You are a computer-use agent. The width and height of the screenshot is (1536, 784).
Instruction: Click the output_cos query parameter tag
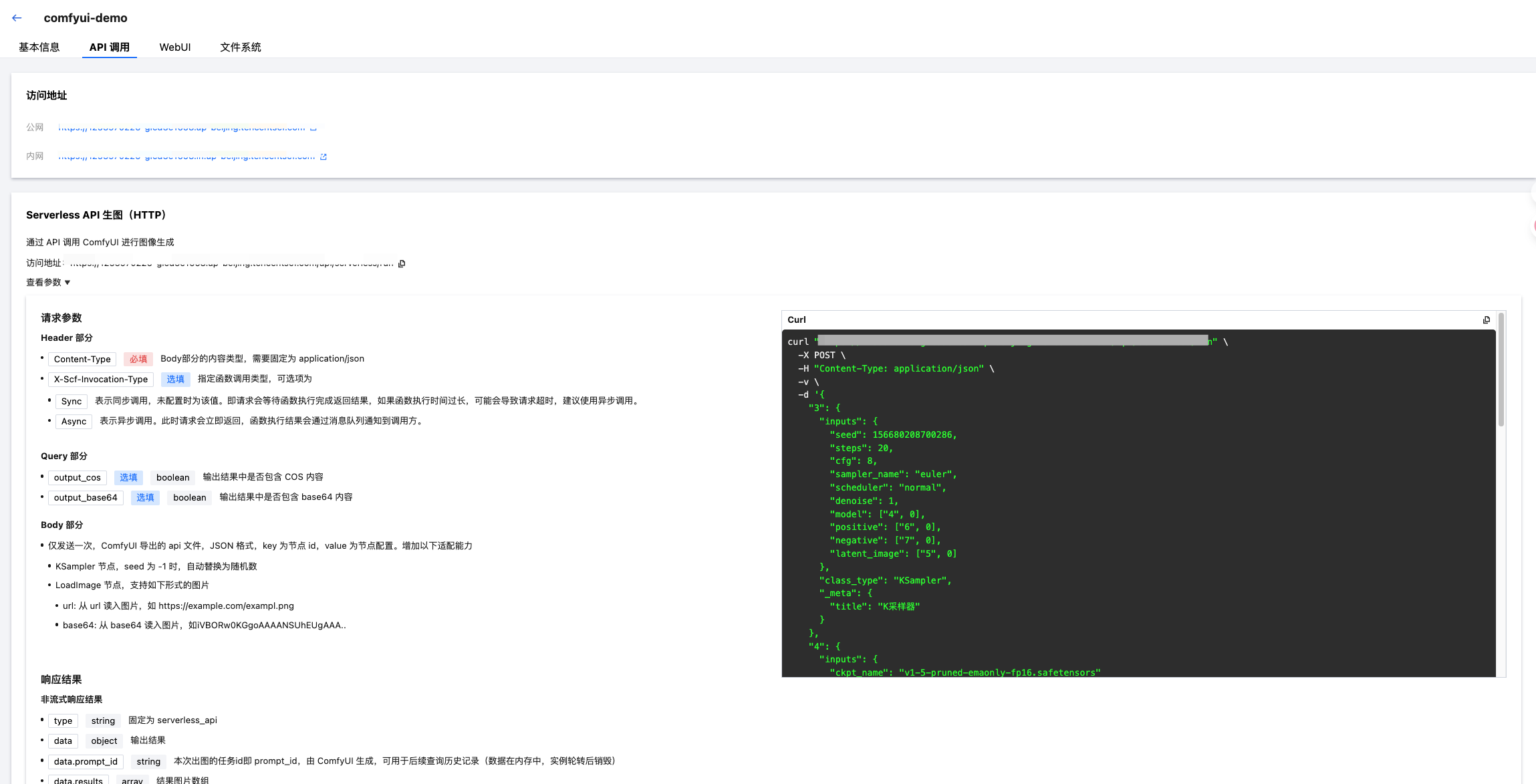tap(78, 478)
